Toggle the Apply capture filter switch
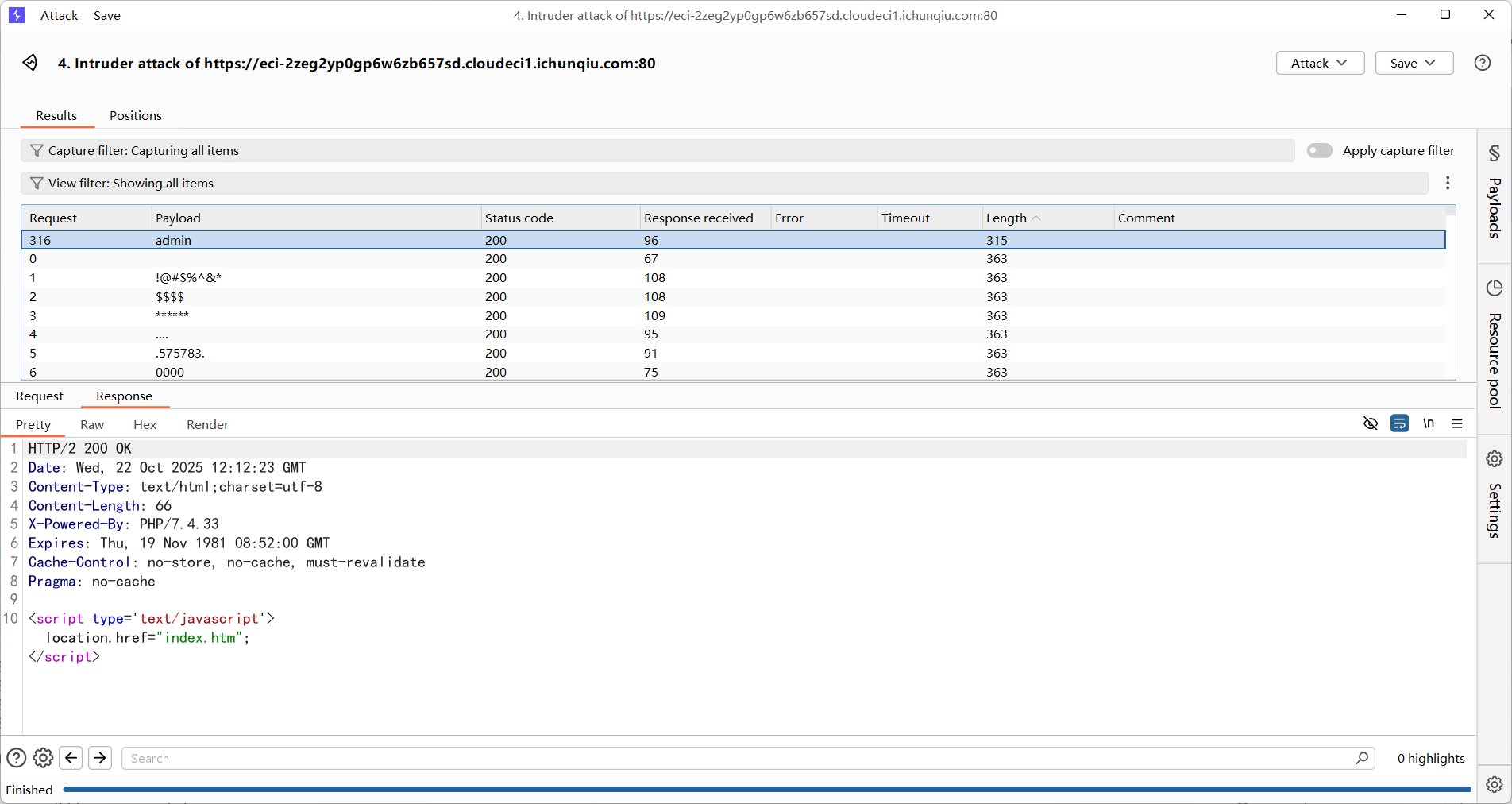1512x804 pixels. point(1319,151)
